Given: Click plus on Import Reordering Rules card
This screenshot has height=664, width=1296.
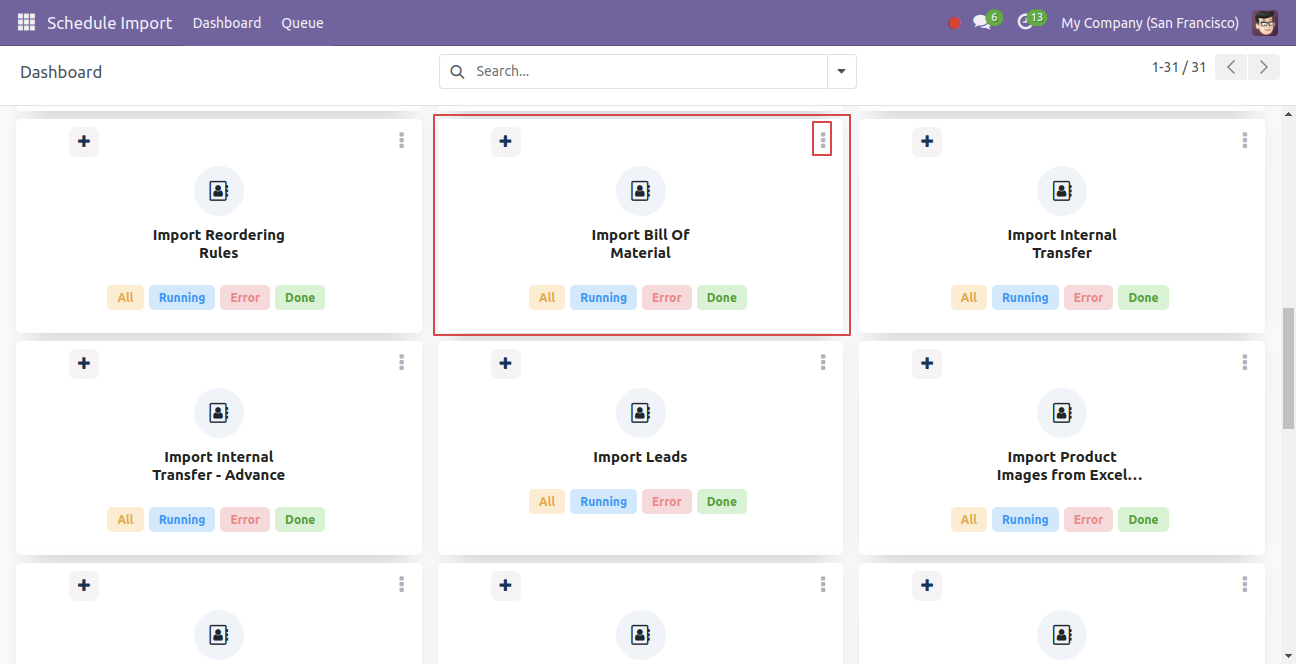Looking at the screenshot, I should 84,142.
